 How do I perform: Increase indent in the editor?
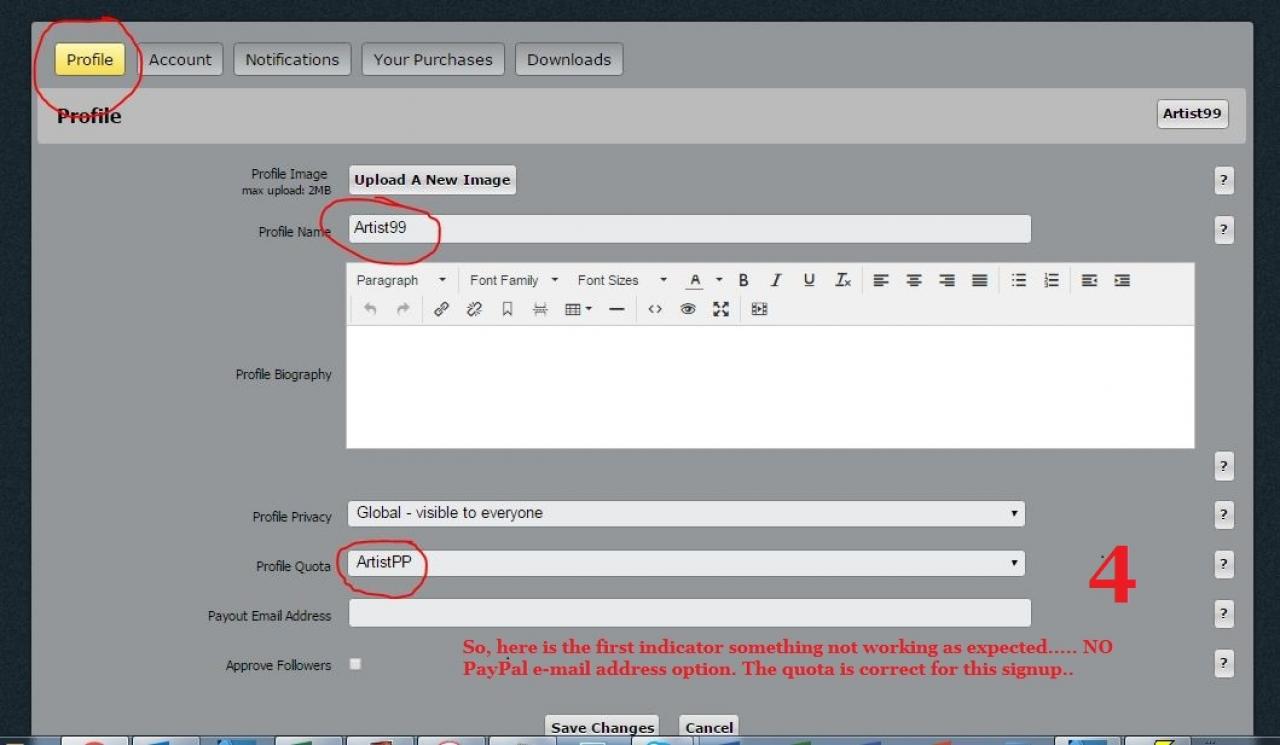1122,281
